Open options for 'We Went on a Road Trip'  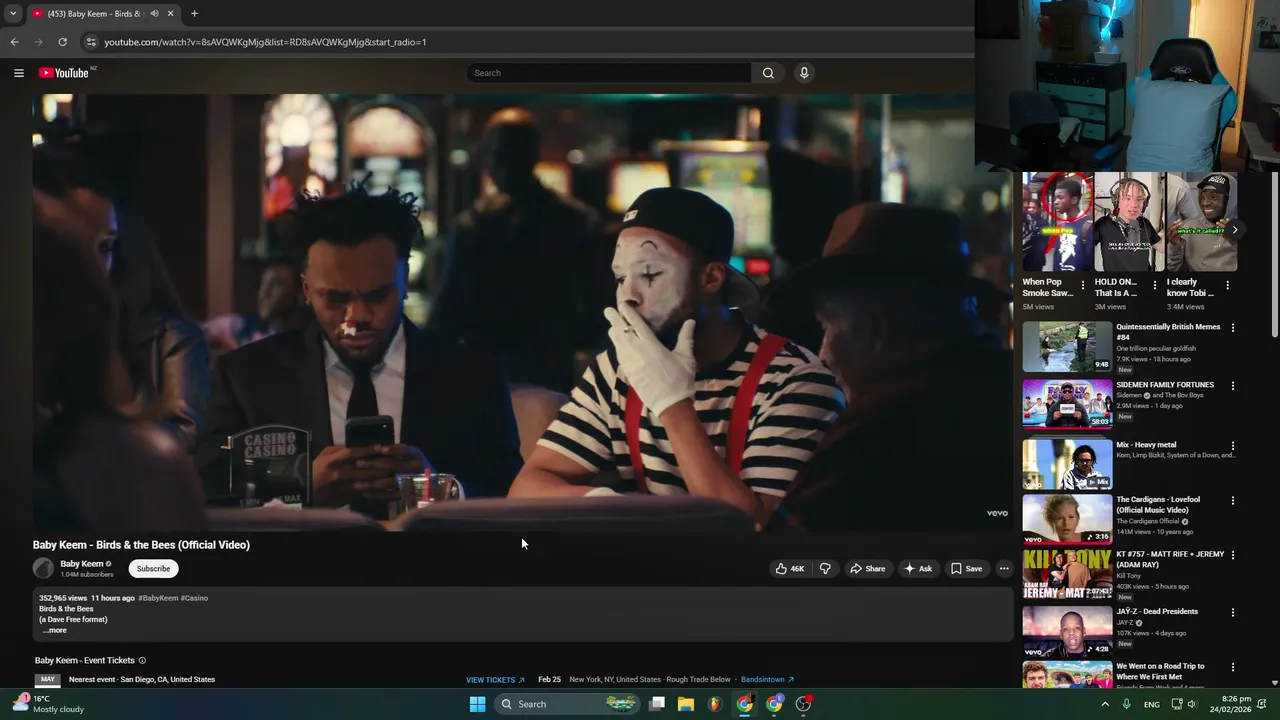(1232, 667)
